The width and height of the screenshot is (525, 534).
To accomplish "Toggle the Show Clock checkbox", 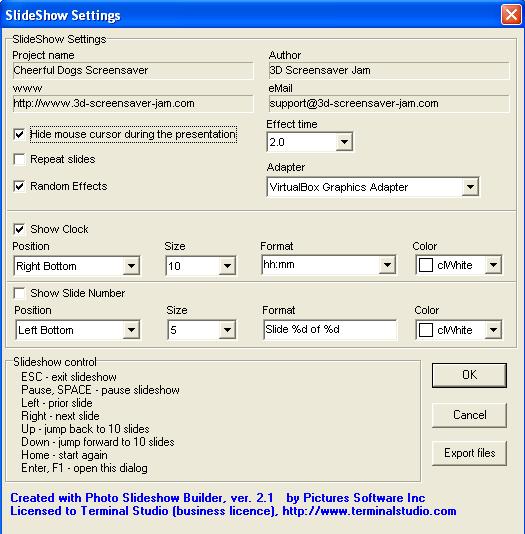I will pyautogui.click(x=19, y=229).
